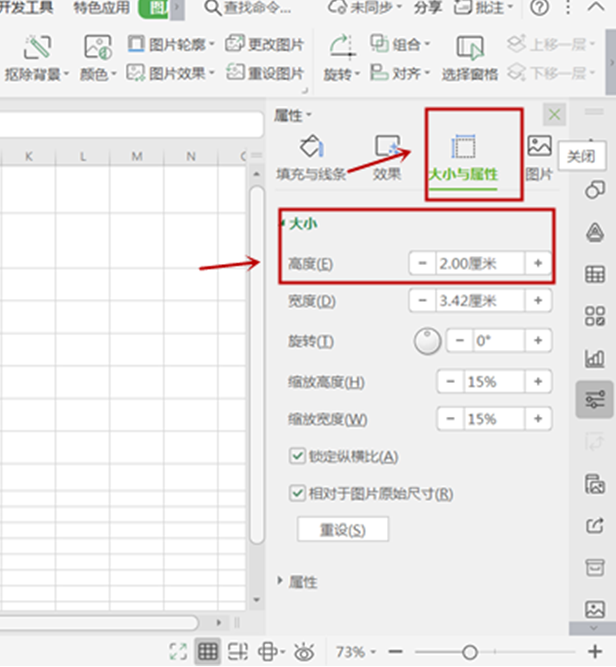
Task: Select normal grid view in status bar
Action: (x=208, y=651)
